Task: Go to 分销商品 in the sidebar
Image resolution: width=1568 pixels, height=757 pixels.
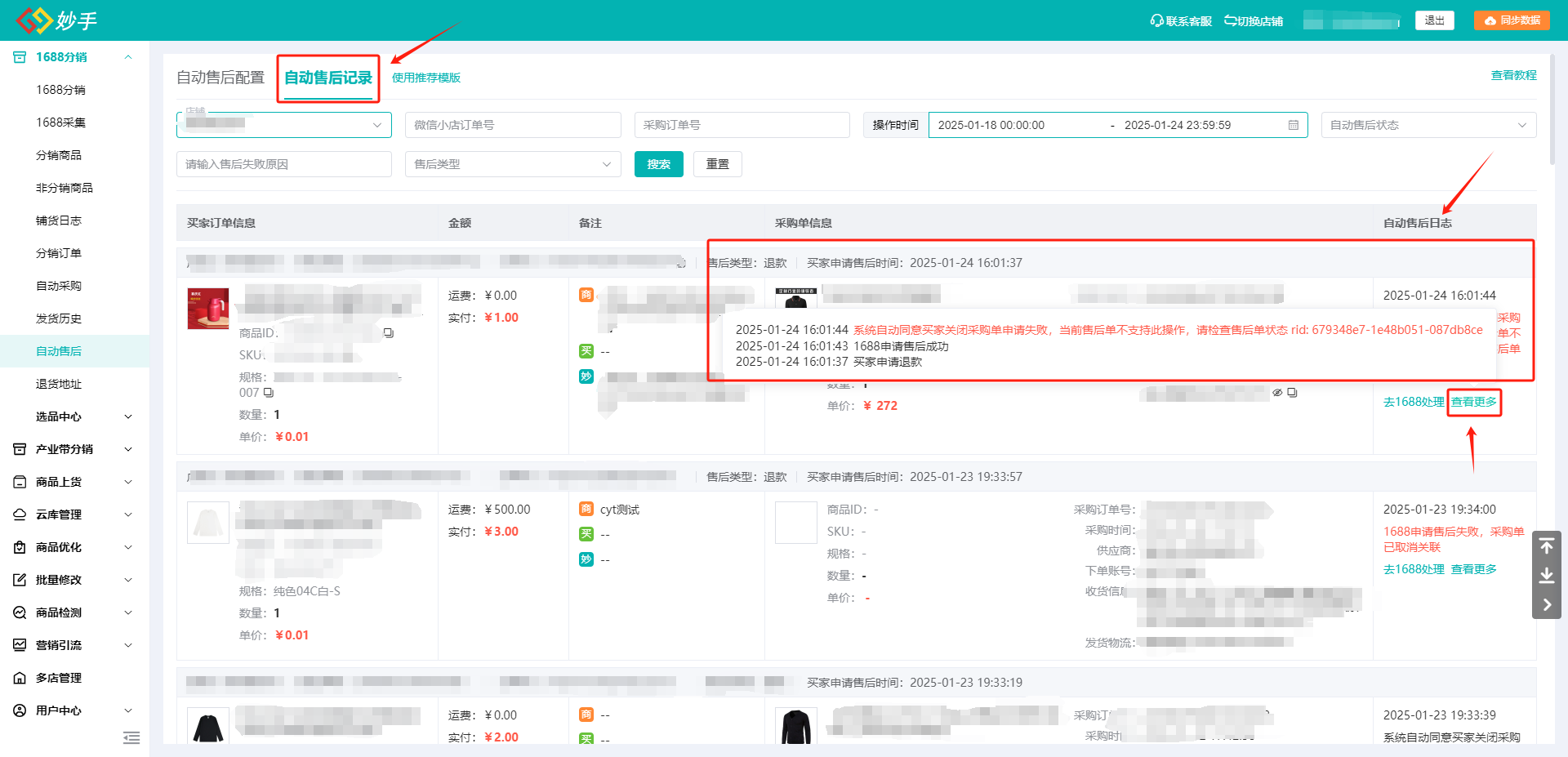Action: coord(59,155)
